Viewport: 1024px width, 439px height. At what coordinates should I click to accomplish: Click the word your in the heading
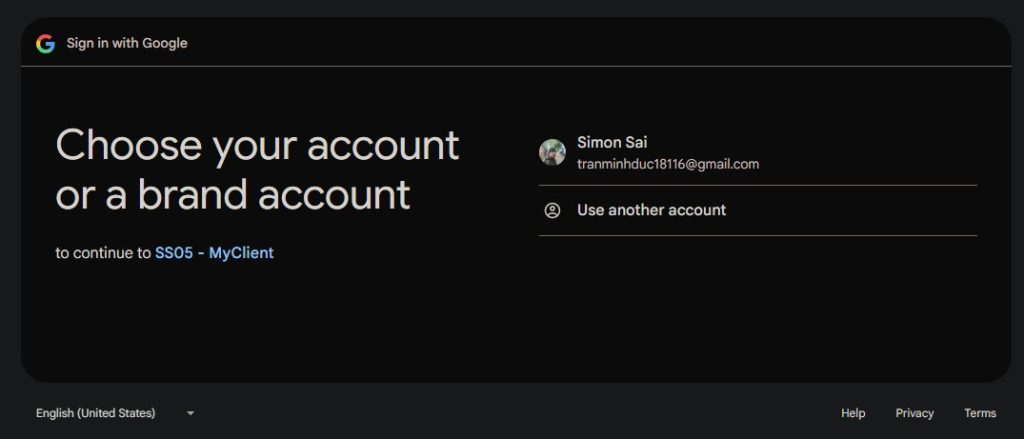254,146
